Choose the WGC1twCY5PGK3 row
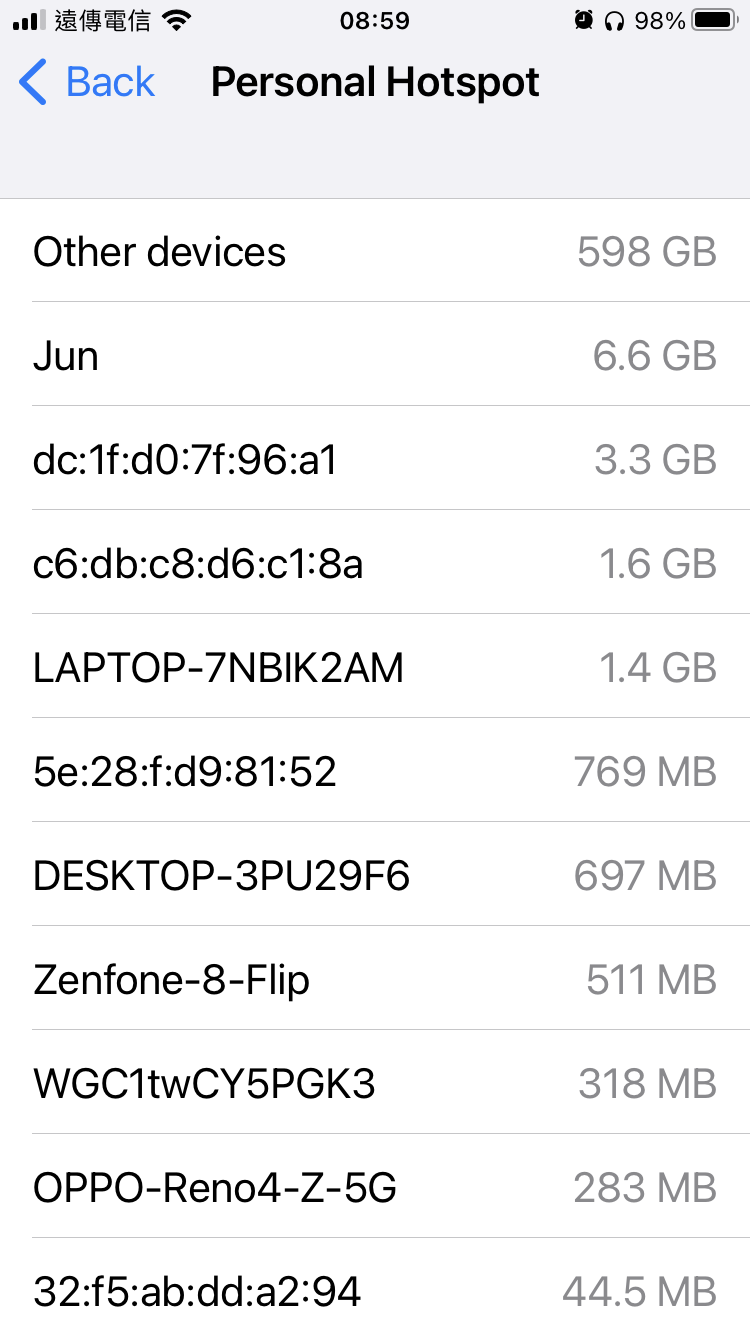This screenshot has width=750, height=1334. click(x=375, y=1084)
